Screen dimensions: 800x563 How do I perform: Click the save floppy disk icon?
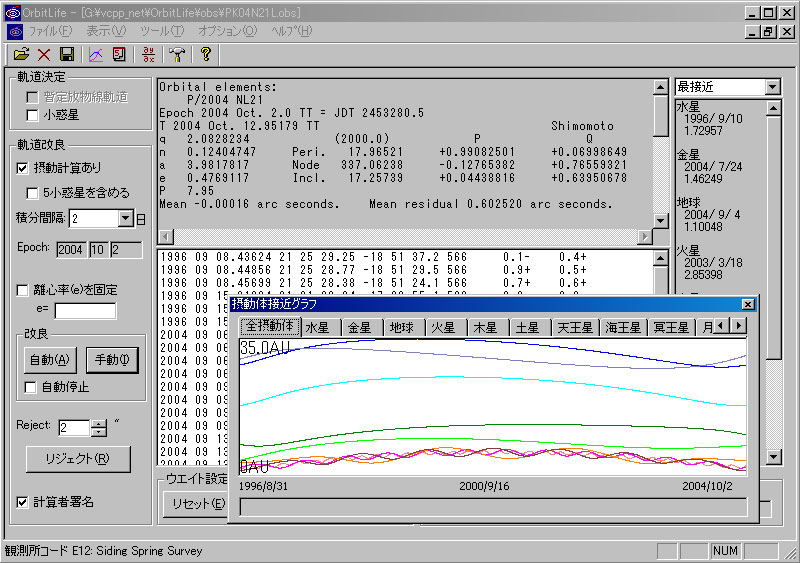(x=67, y=54)
